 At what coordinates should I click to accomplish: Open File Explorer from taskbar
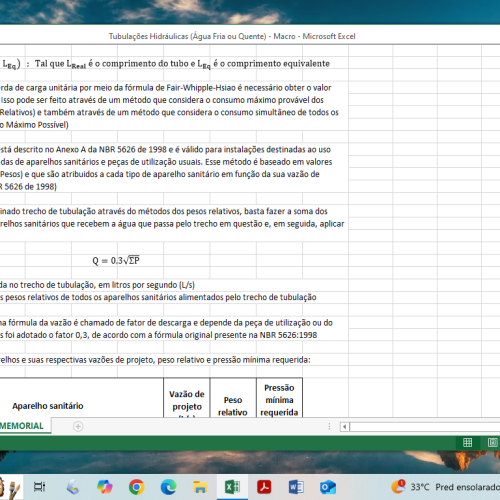[200, 487]
